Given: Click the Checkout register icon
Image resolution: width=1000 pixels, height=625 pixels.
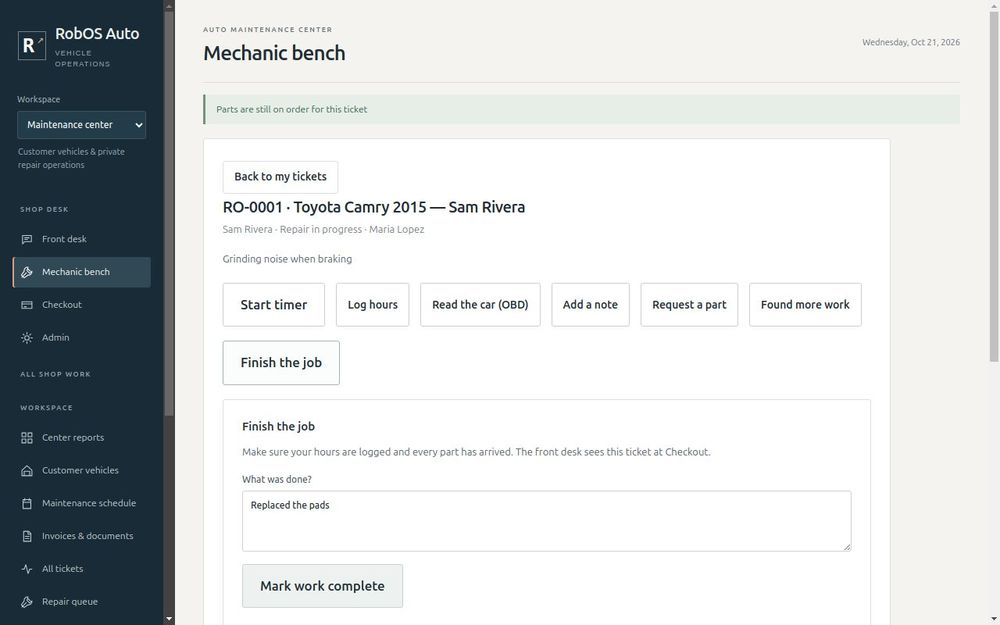Looking at the screenshot, I should click(27, 305).
